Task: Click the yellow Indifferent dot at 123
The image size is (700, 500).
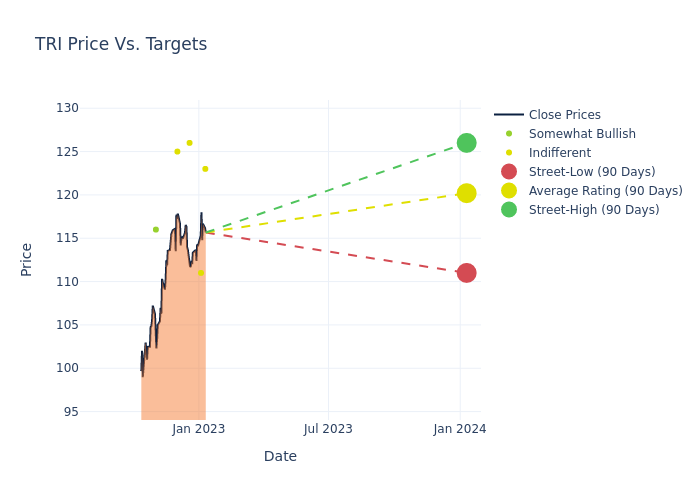Action: 205,169
